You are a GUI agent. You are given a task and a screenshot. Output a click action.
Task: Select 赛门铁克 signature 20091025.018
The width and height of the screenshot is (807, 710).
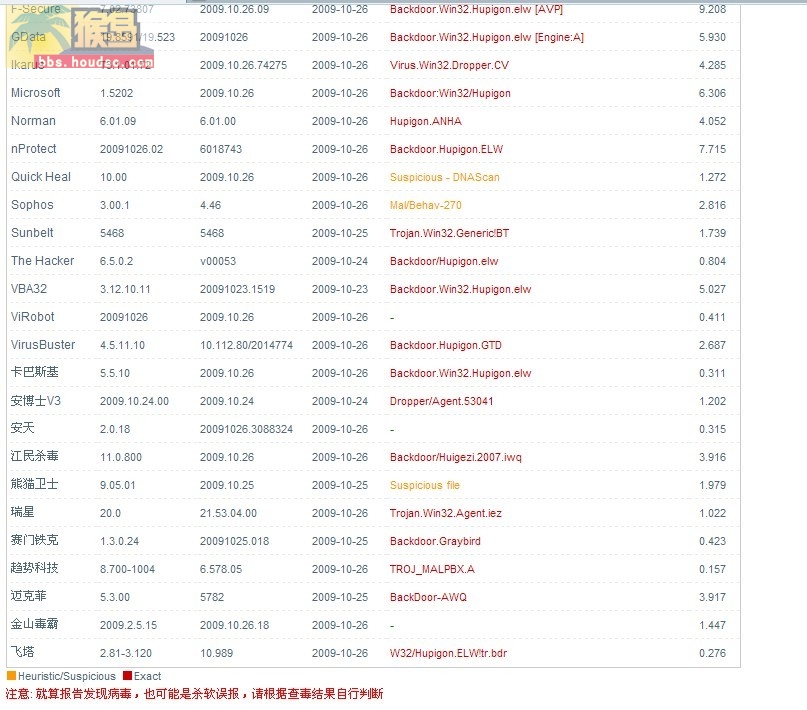[234, 541]
